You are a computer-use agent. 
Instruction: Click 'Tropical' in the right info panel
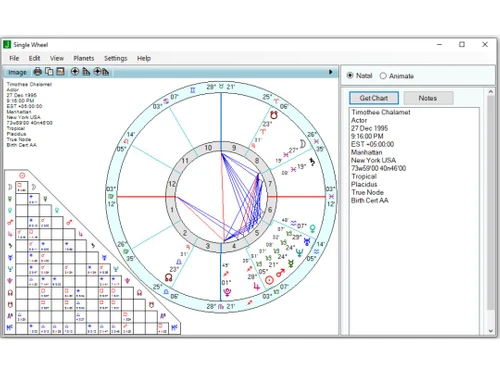click(364, 176)
